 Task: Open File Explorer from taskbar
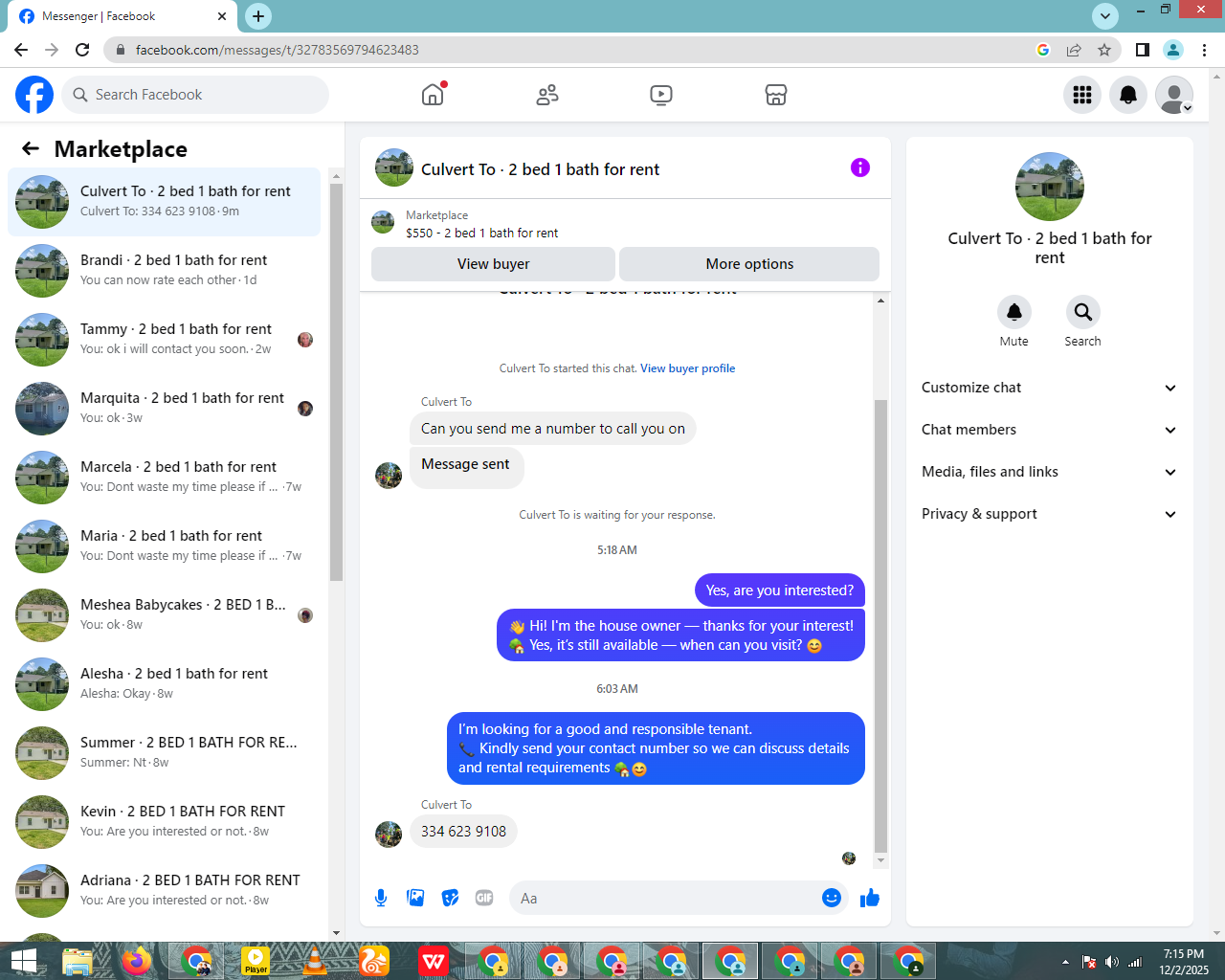point(78,961)
